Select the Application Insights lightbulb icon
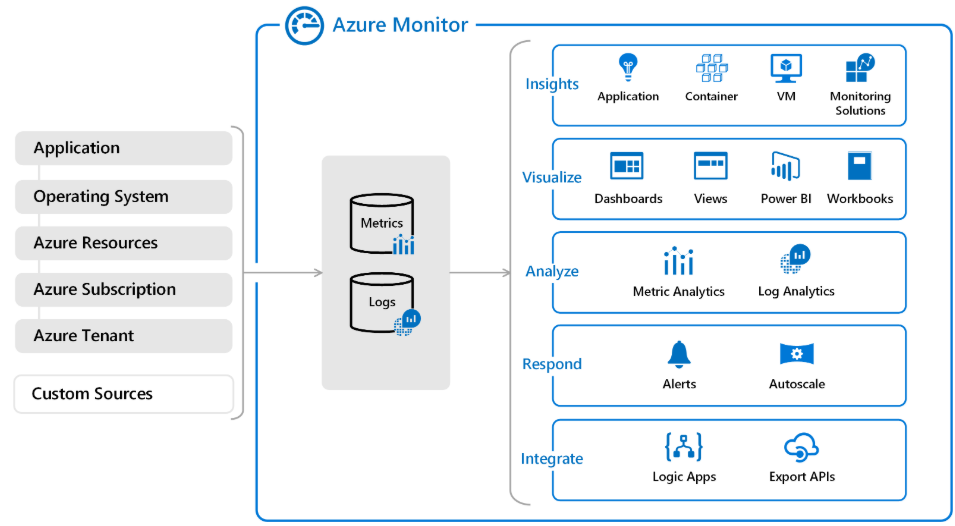 628,68
